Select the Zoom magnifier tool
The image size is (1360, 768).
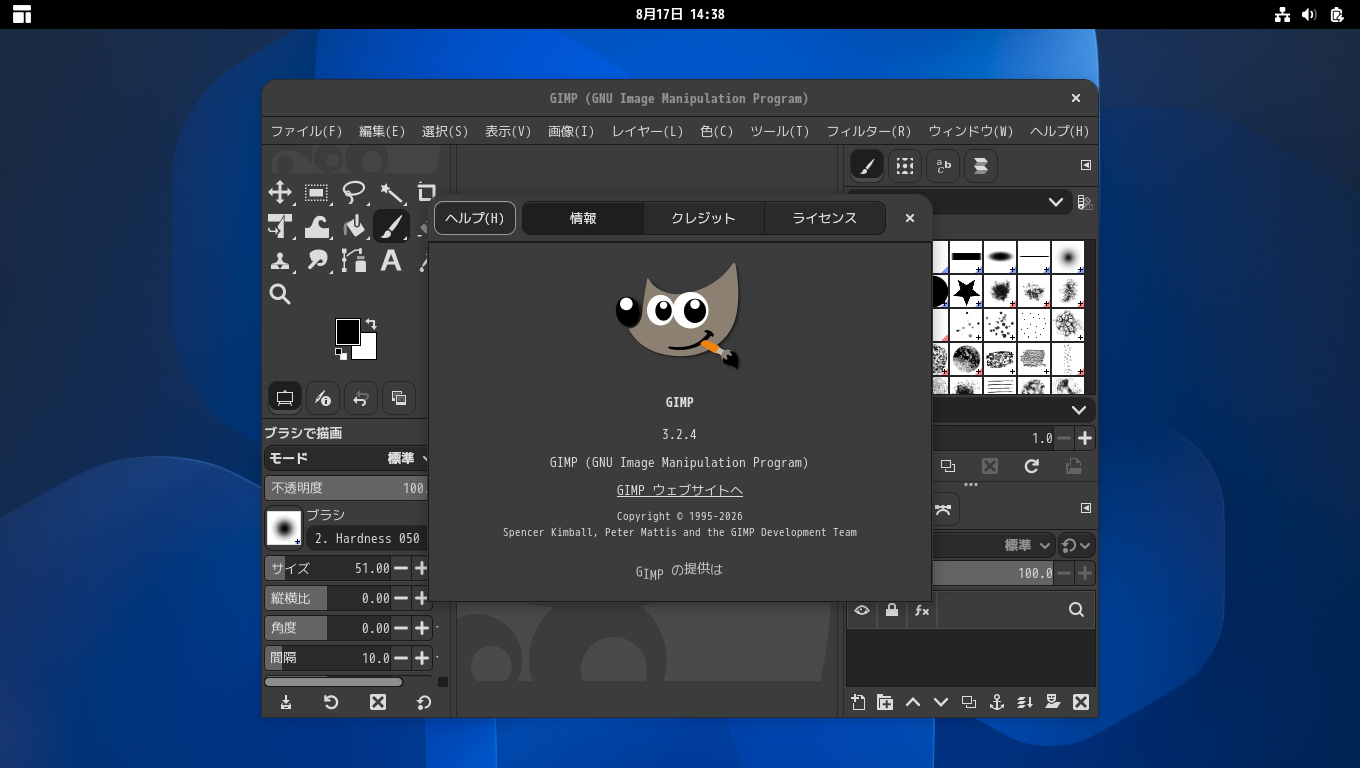tap(280, 294)
